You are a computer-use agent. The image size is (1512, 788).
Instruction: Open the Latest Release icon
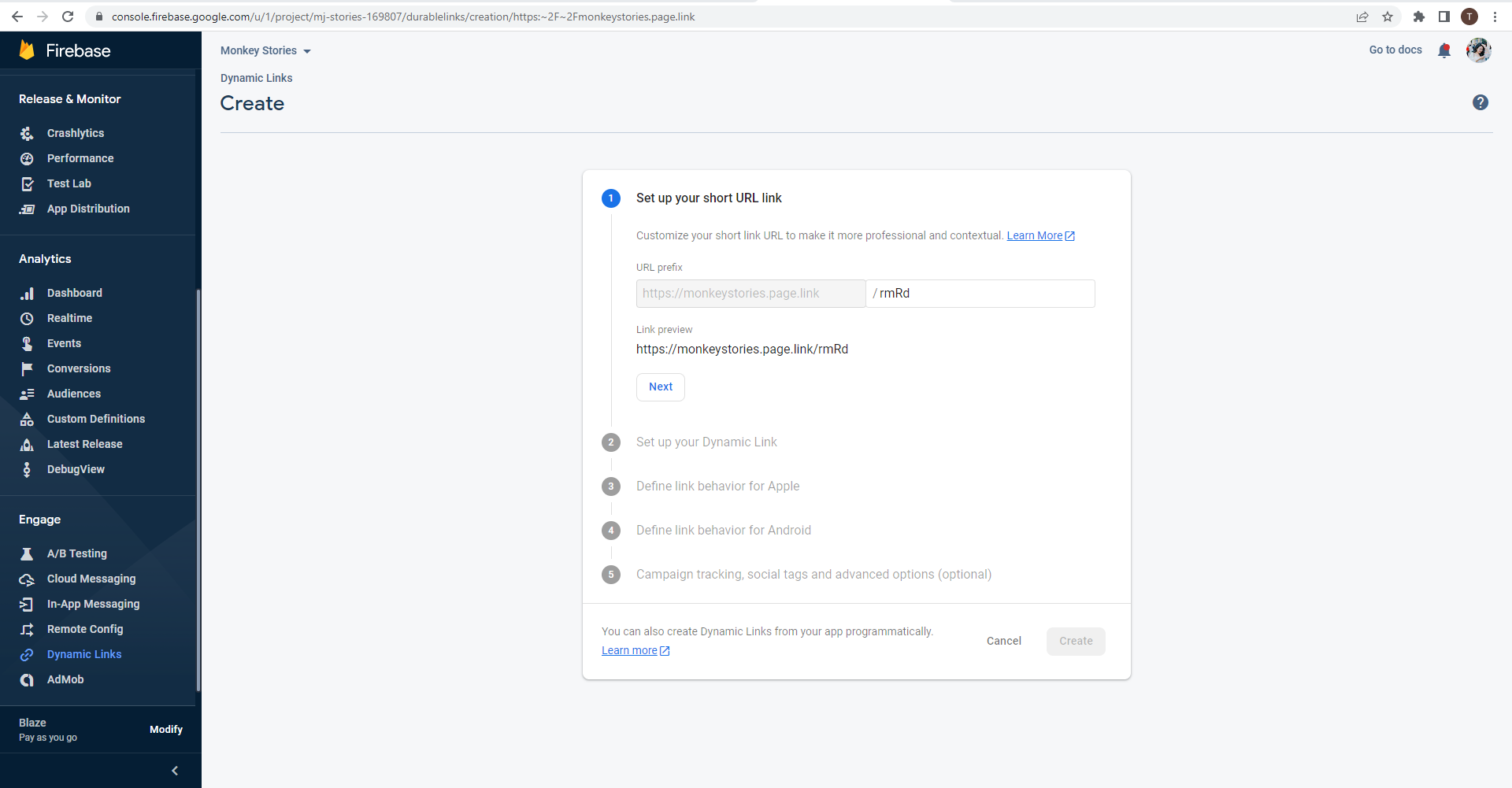tap(27, 444)
